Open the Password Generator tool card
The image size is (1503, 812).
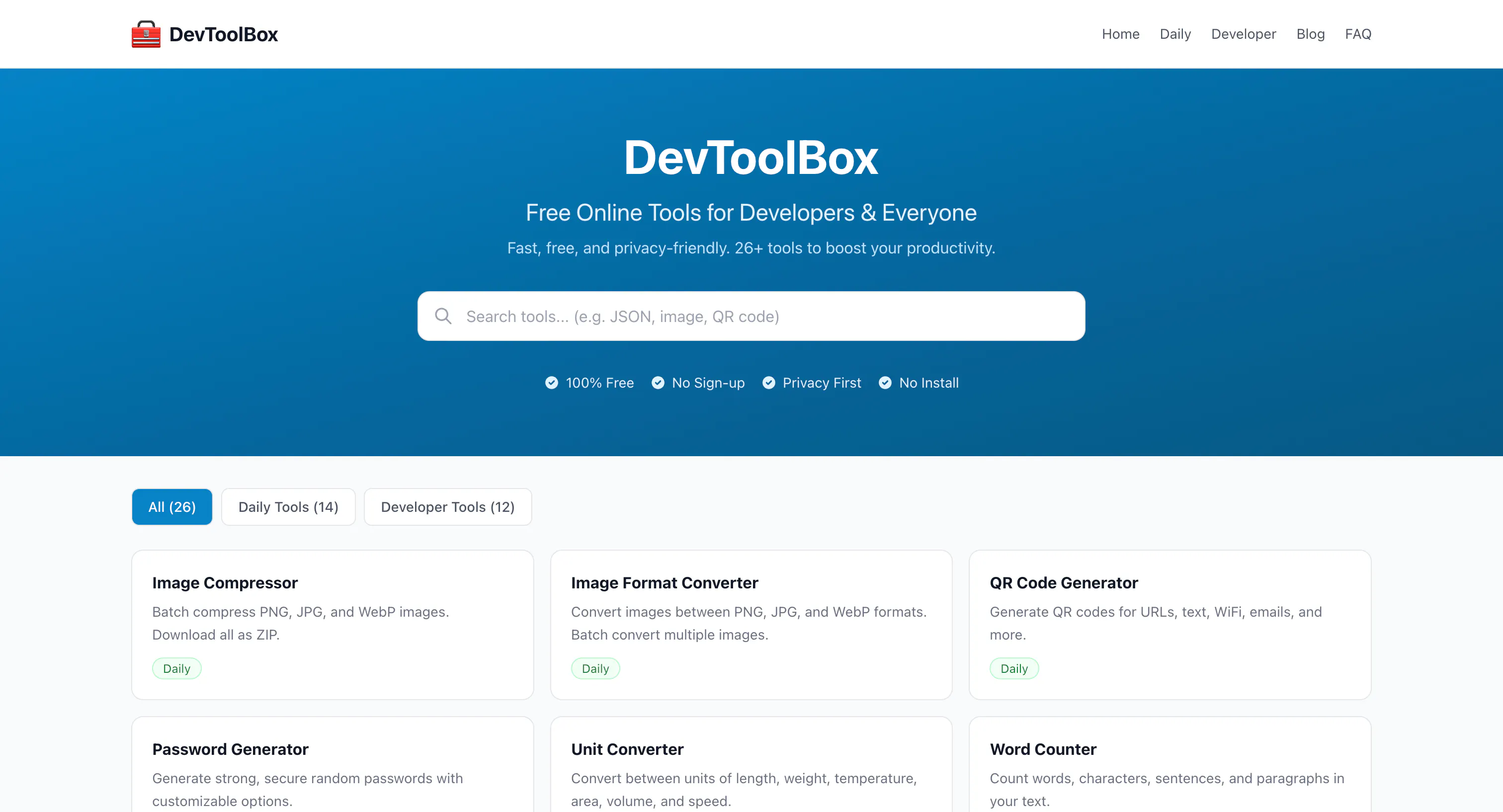[x=333, y=764]
